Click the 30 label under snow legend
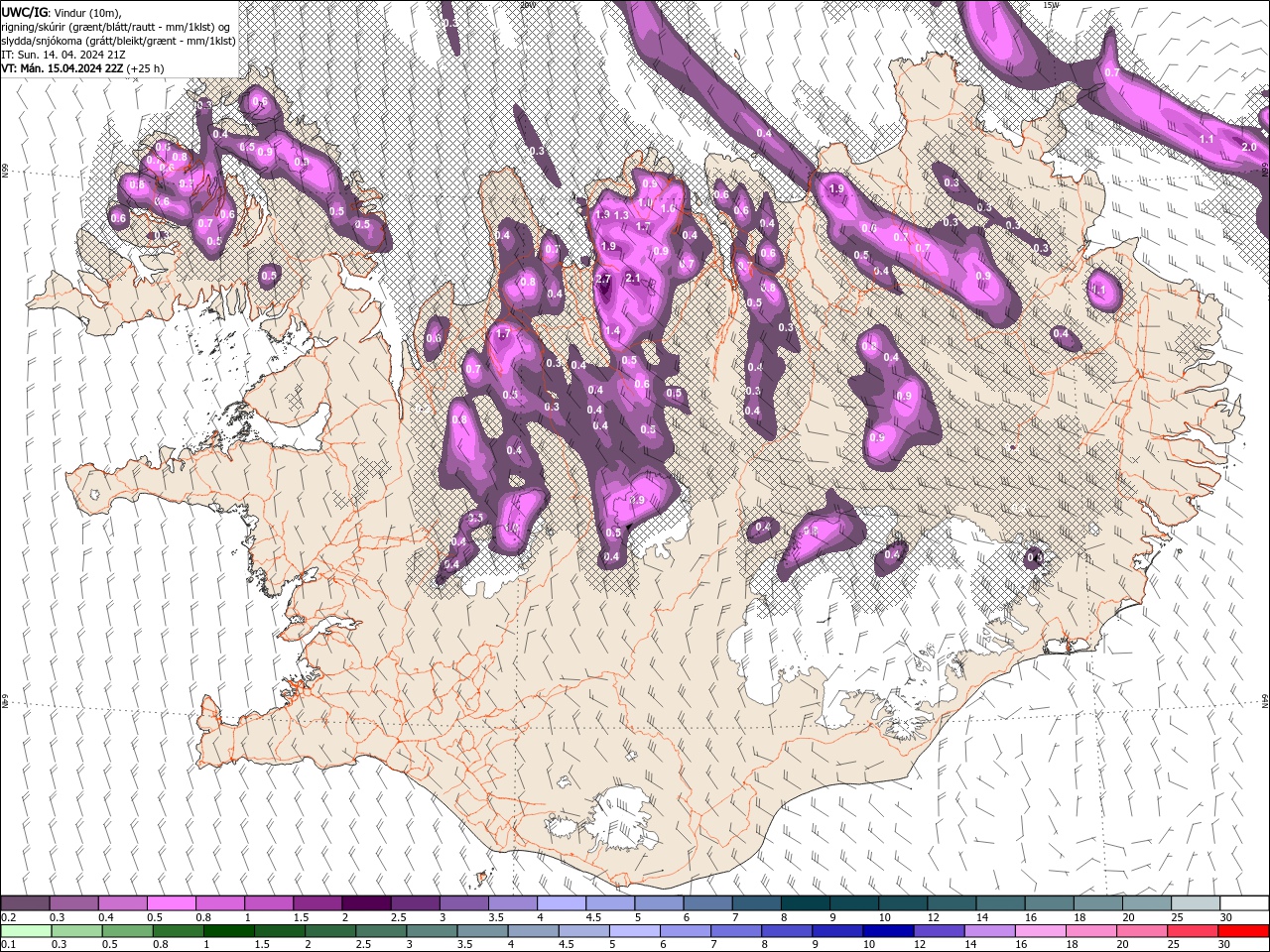The image size is (1270, 952). pyautogui.click(x=1226, y=917)
